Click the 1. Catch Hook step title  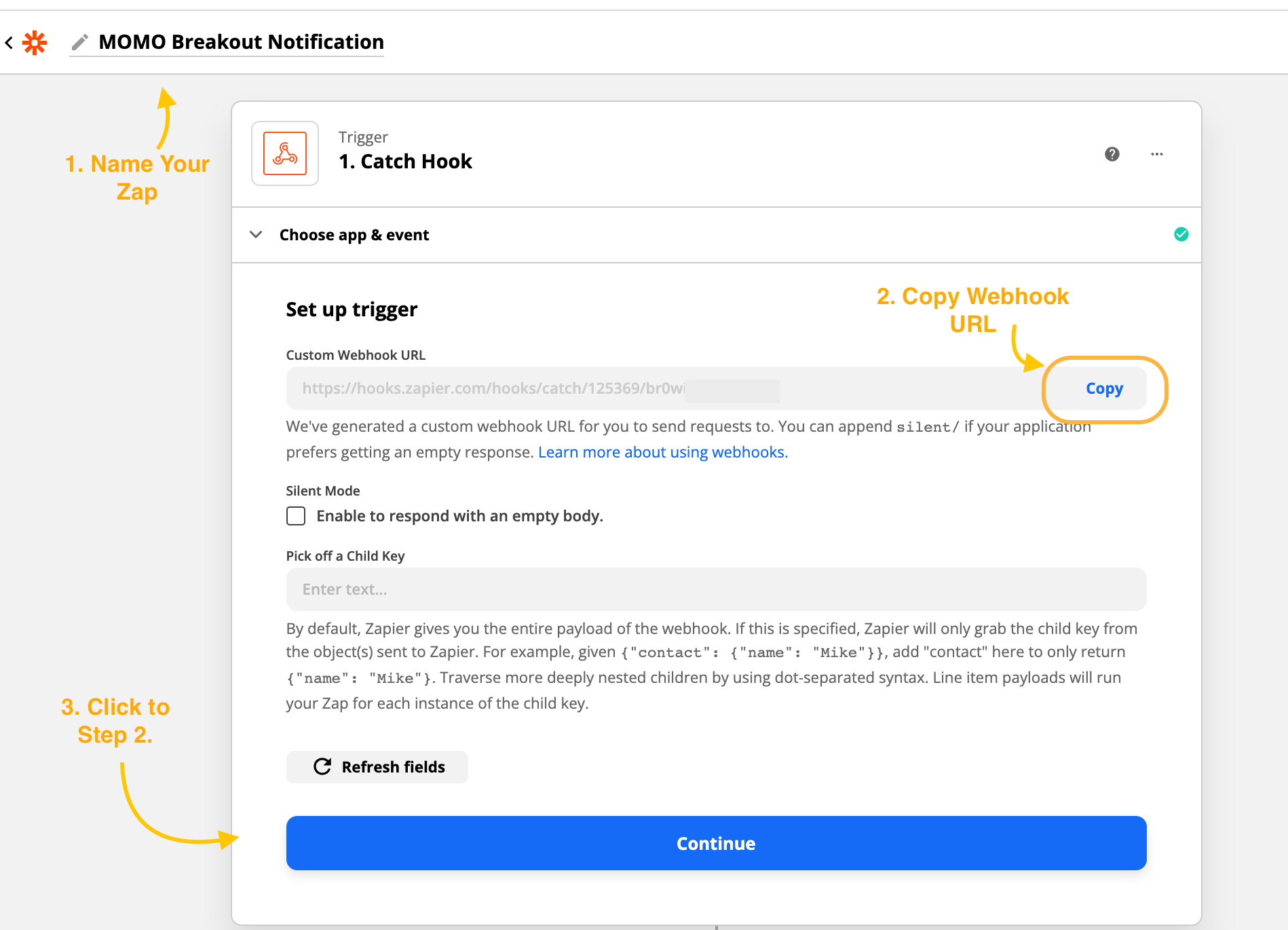coord(405,162)
